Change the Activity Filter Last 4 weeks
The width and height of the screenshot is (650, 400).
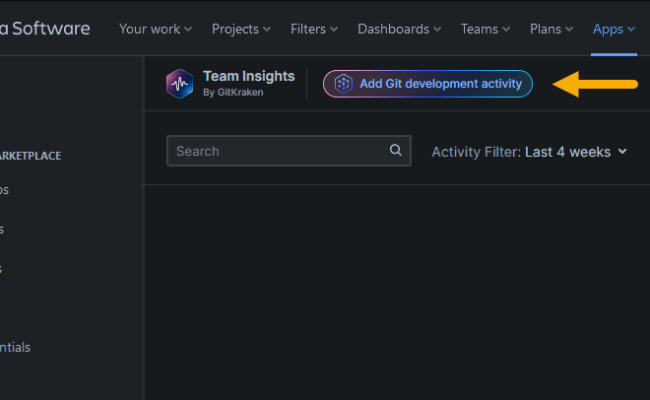tap(529, 152)
